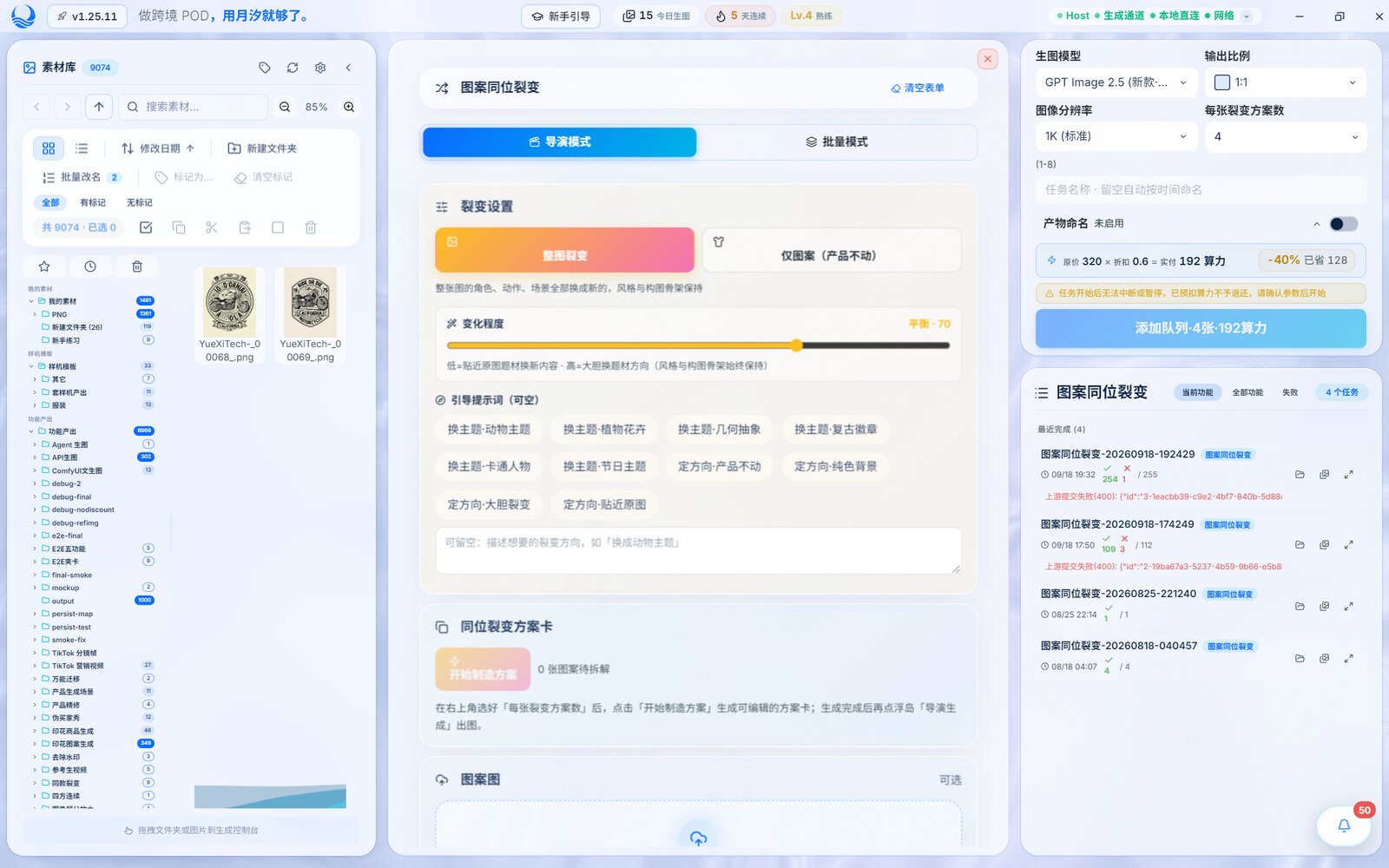Toggle prompt chip 换主题·植物花卉
Screen dimensions: 1389x868
(x=604, y=430)
